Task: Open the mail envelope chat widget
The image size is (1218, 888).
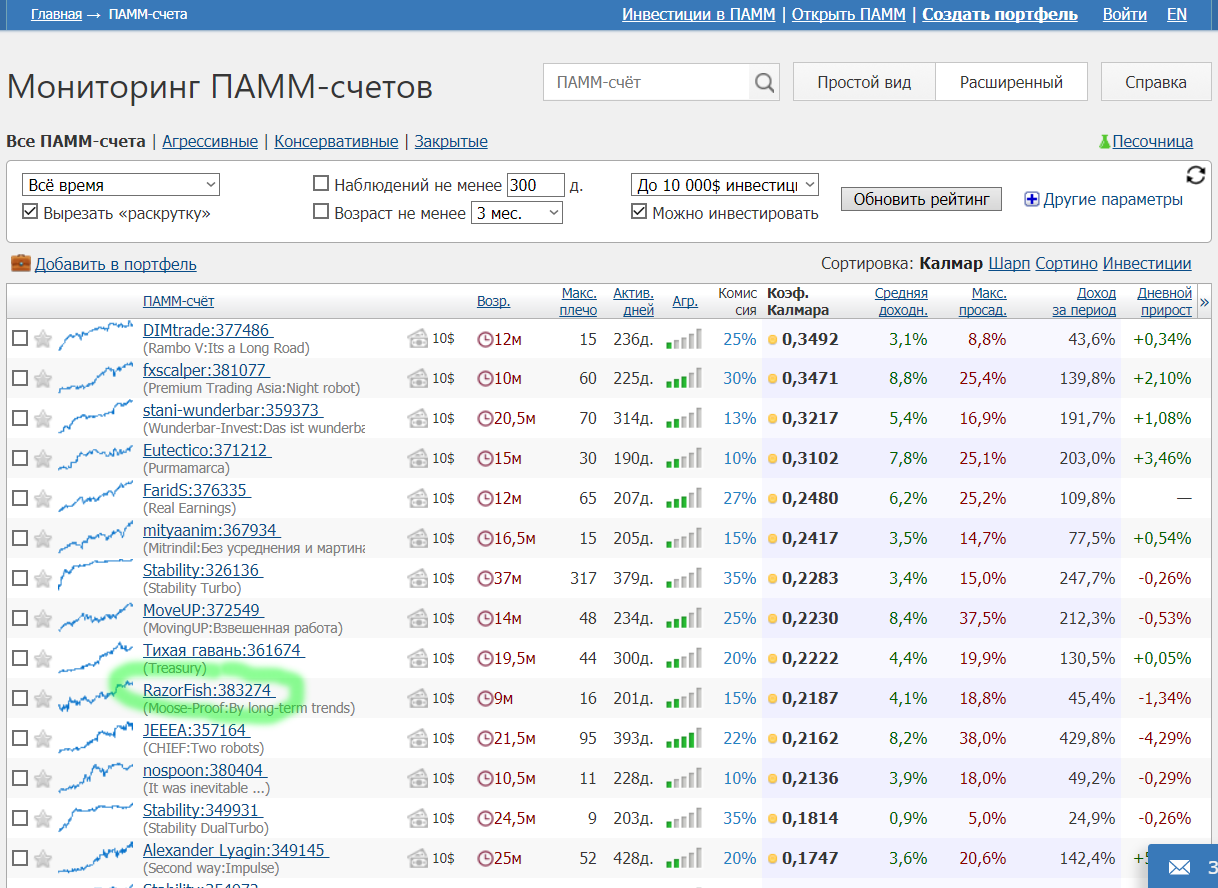Action: [1180, 866]
